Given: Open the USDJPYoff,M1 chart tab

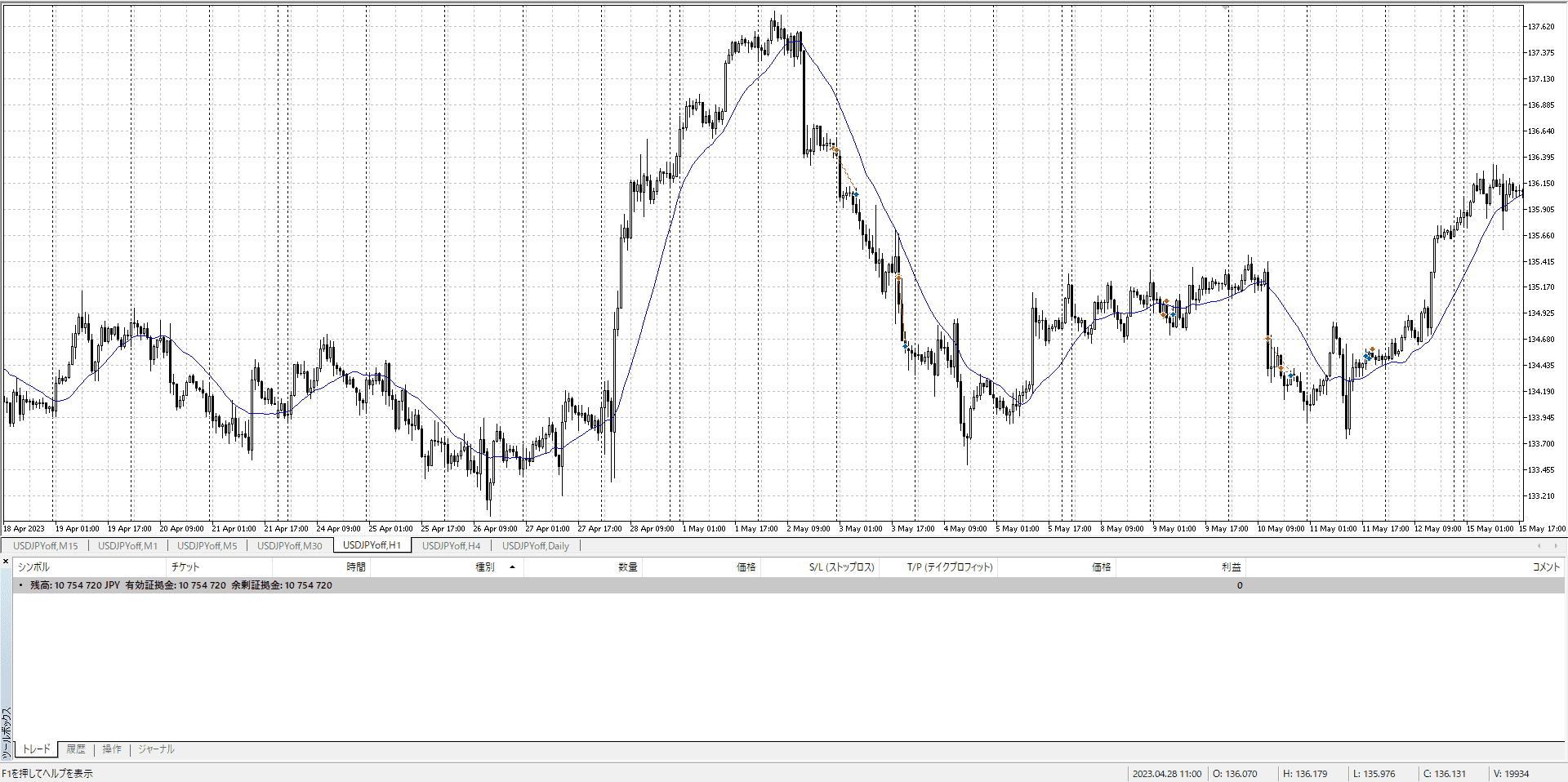Looking at the screenshot, I should tap(127, 546).
